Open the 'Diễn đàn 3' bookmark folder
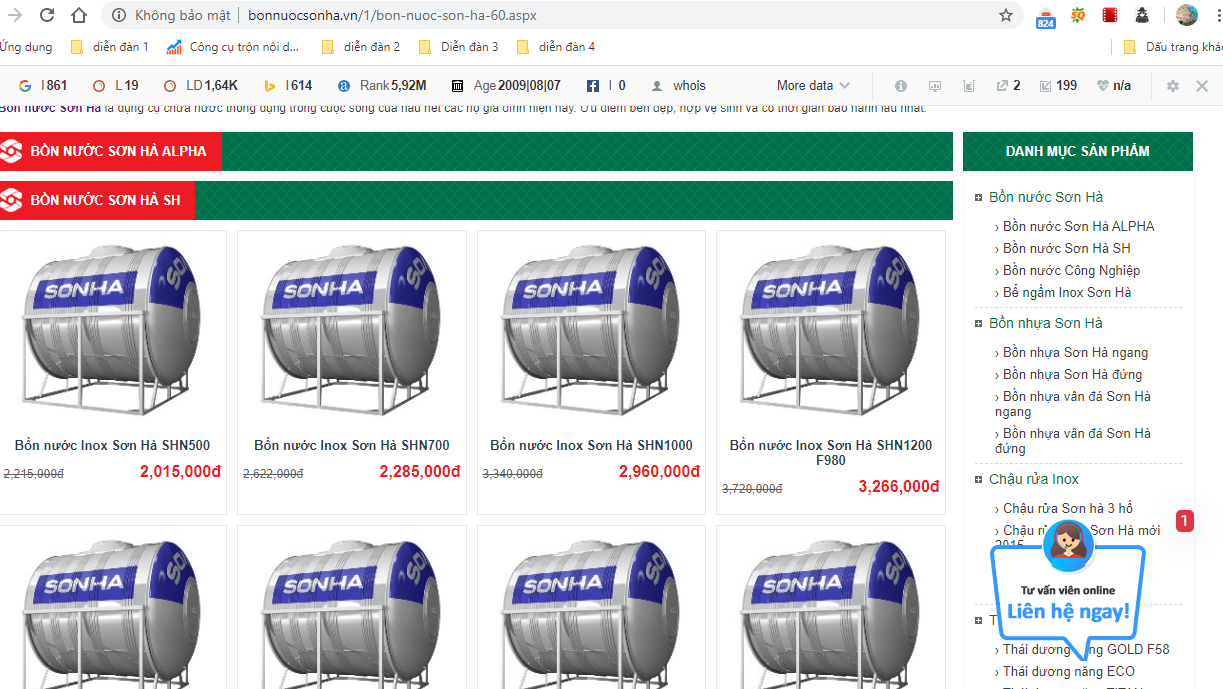Image resolution: width=1223 pixels, height=689 pixels. 458,47
